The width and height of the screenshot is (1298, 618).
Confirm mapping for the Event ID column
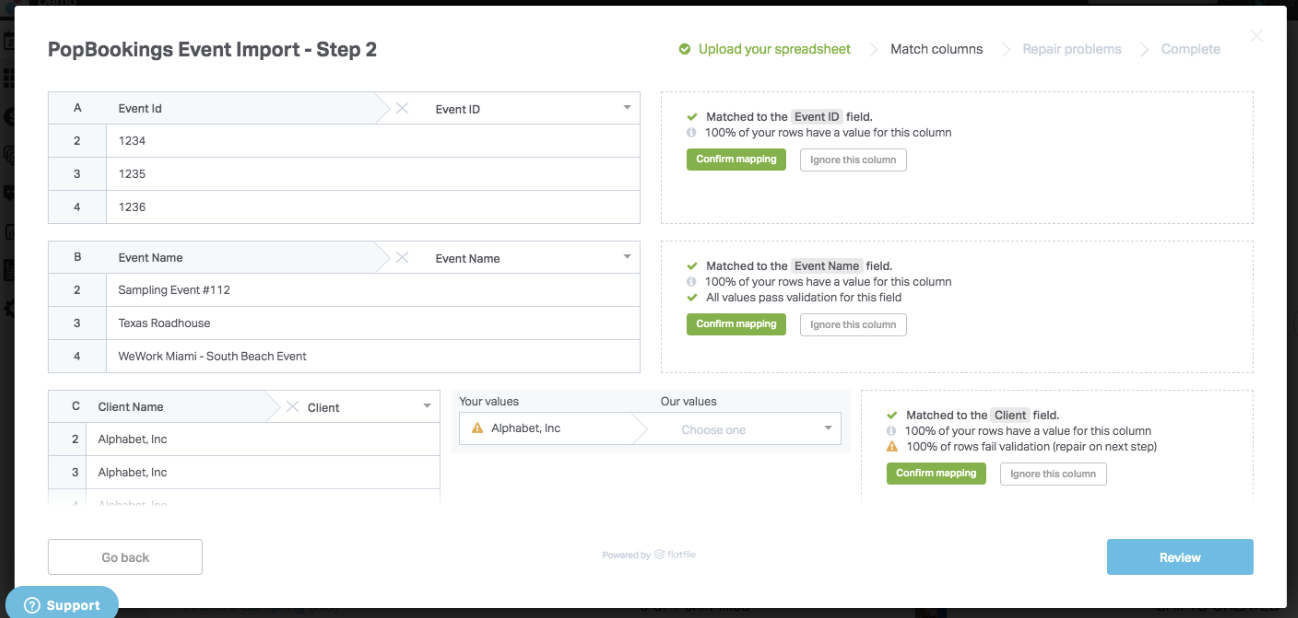[x=736, y=160]
